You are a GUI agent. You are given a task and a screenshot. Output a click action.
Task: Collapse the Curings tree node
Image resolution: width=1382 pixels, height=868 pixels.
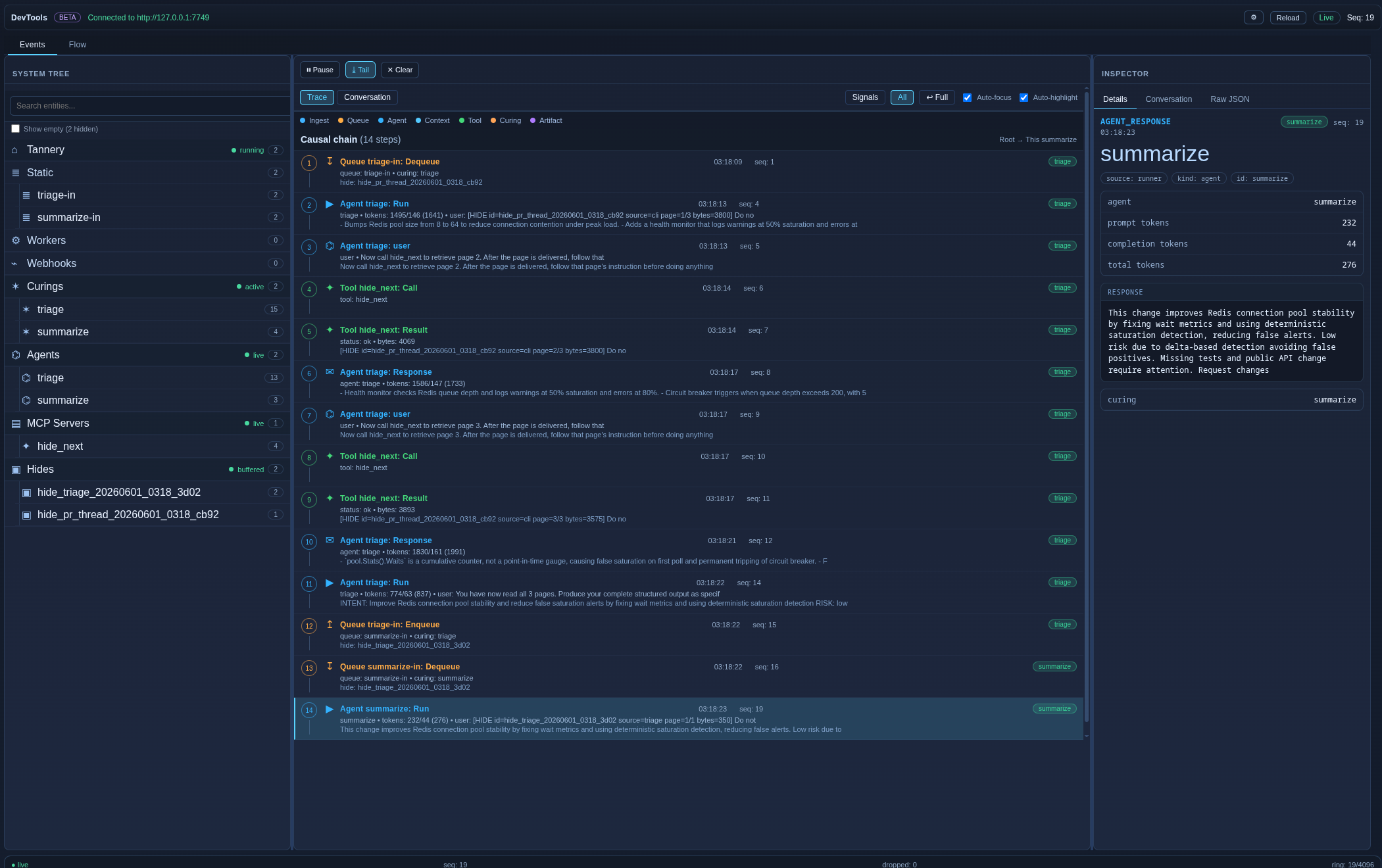(x=147, y=287)
